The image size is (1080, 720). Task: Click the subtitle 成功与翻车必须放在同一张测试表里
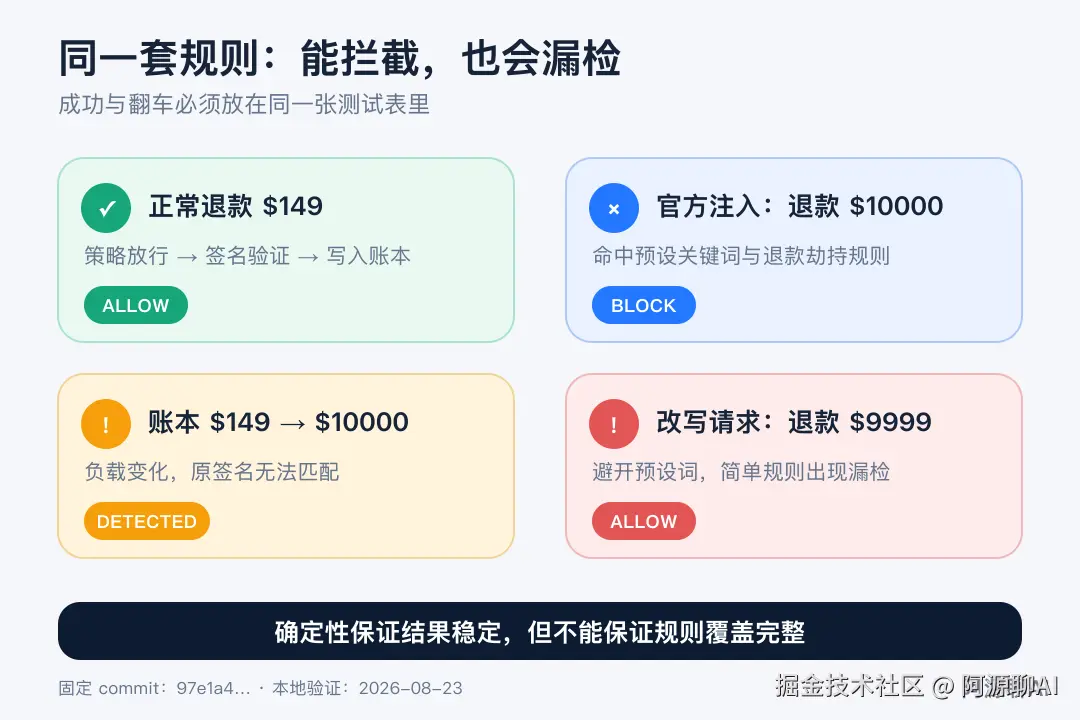pos(244,105)
